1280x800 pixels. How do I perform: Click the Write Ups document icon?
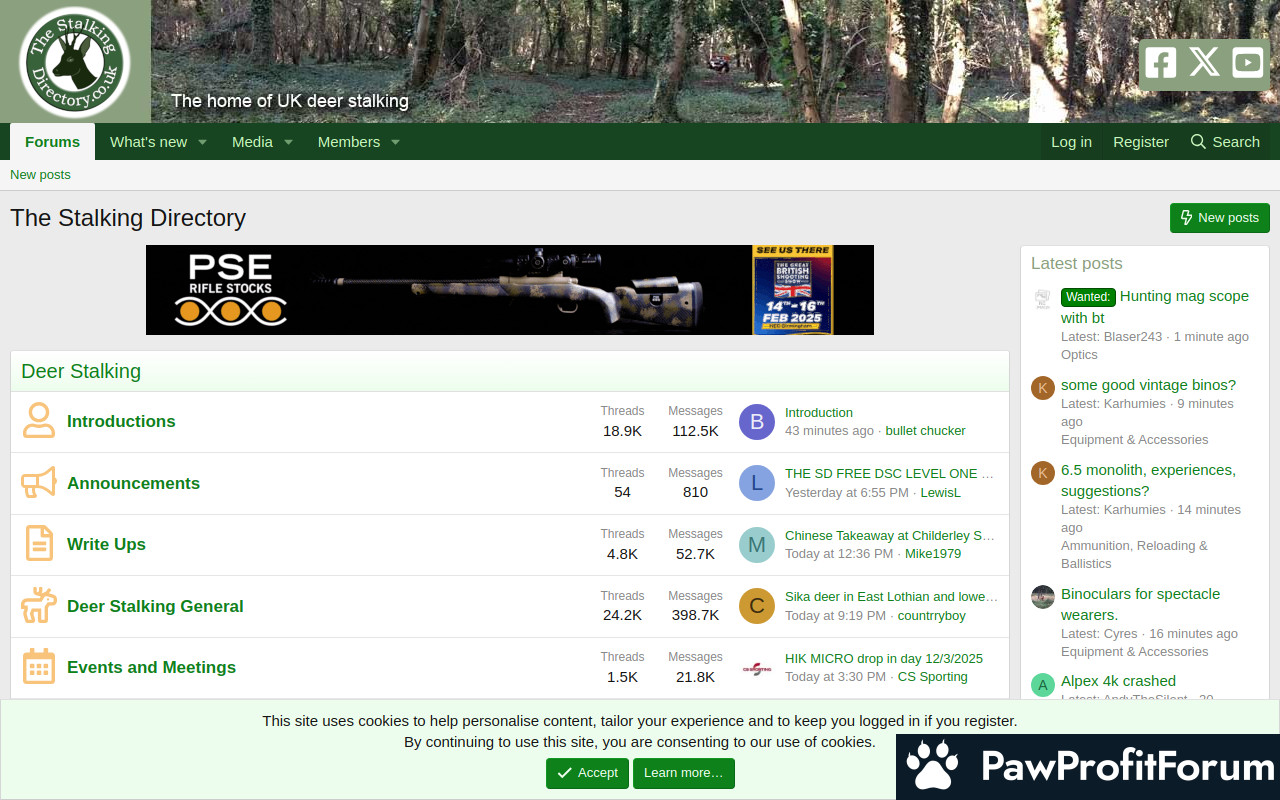pyautogui.click(x=39, y=544)
